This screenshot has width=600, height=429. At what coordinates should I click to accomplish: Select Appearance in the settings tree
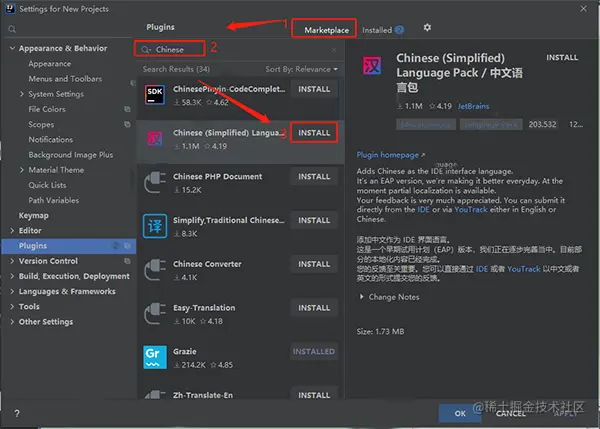[x=49, y=64]
